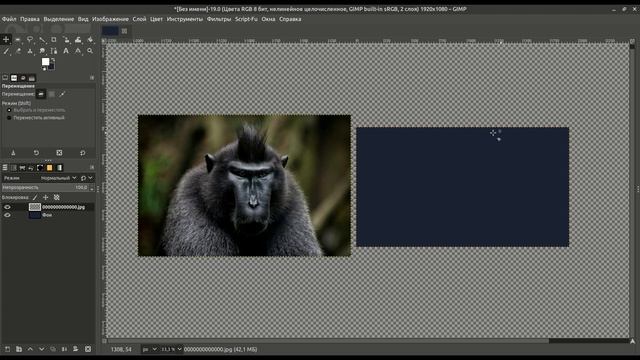The width and height of the screenshot is (640, 360).
Task: Restore tool preset icon in tool options
Action: tap(36, 153)
